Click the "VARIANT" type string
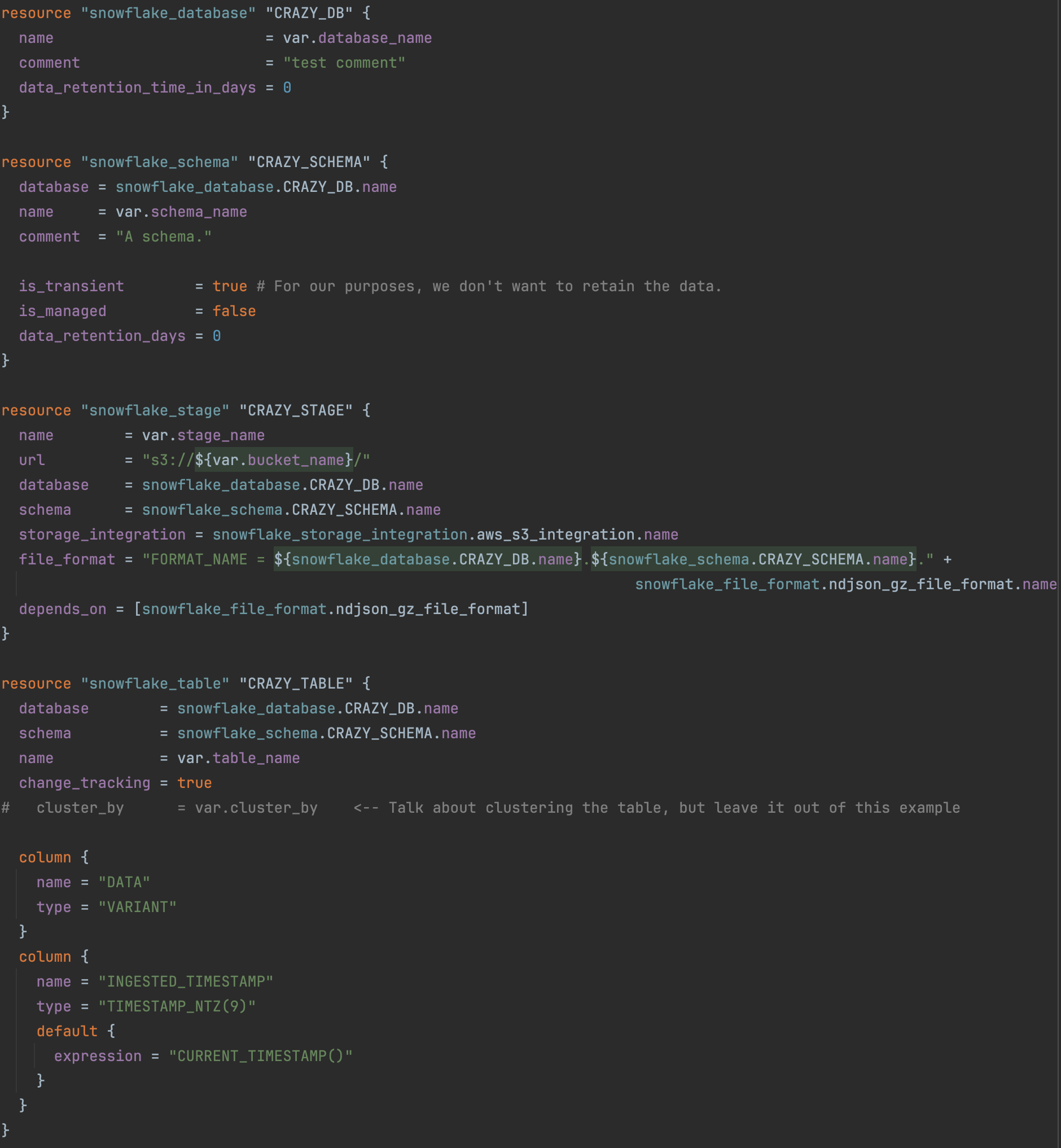The width and height of the screenshot is (1061, 1148). click(x=137, y=907)
